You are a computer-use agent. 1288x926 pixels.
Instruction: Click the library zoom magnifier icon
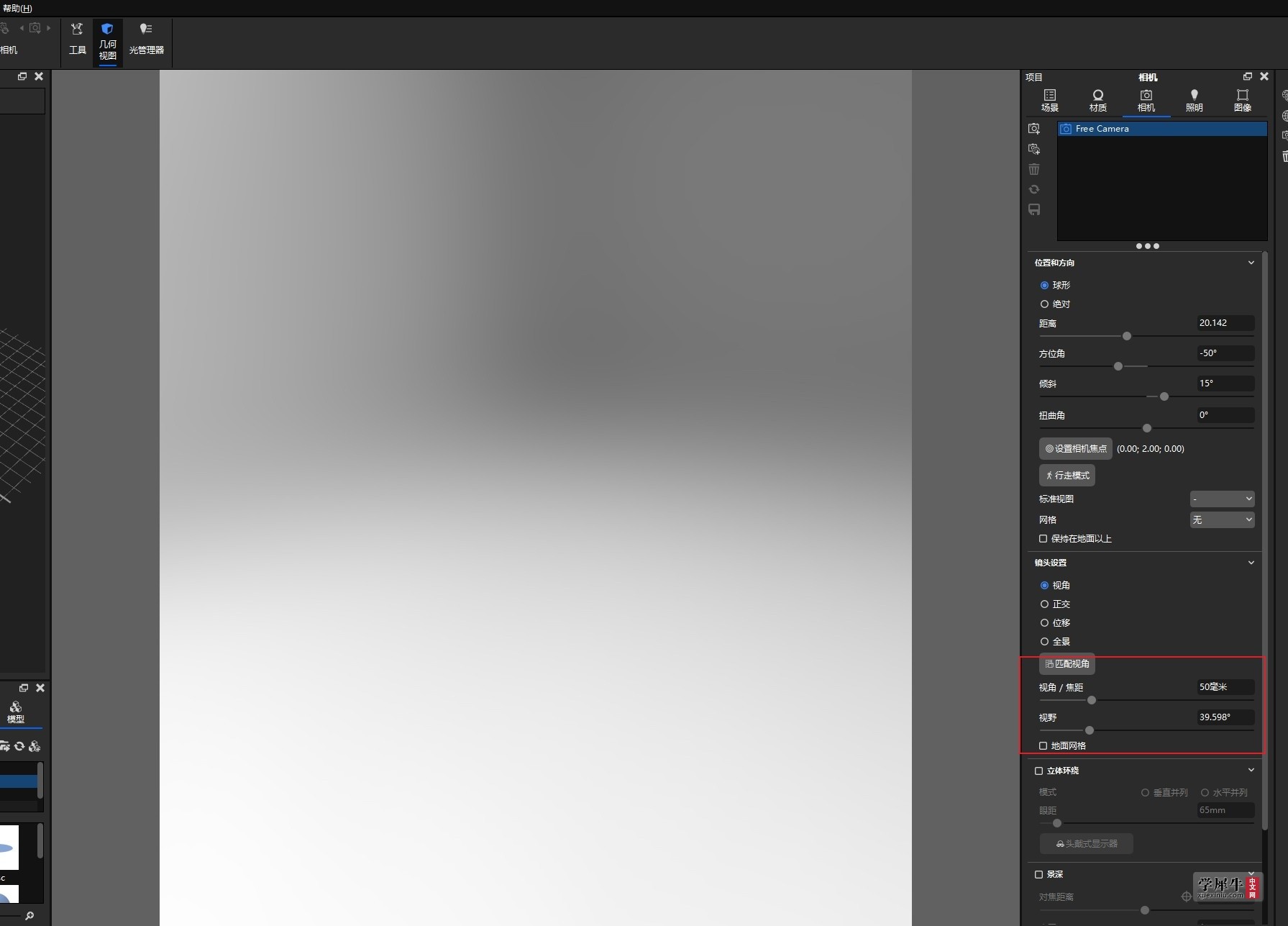tap(29, 916)
